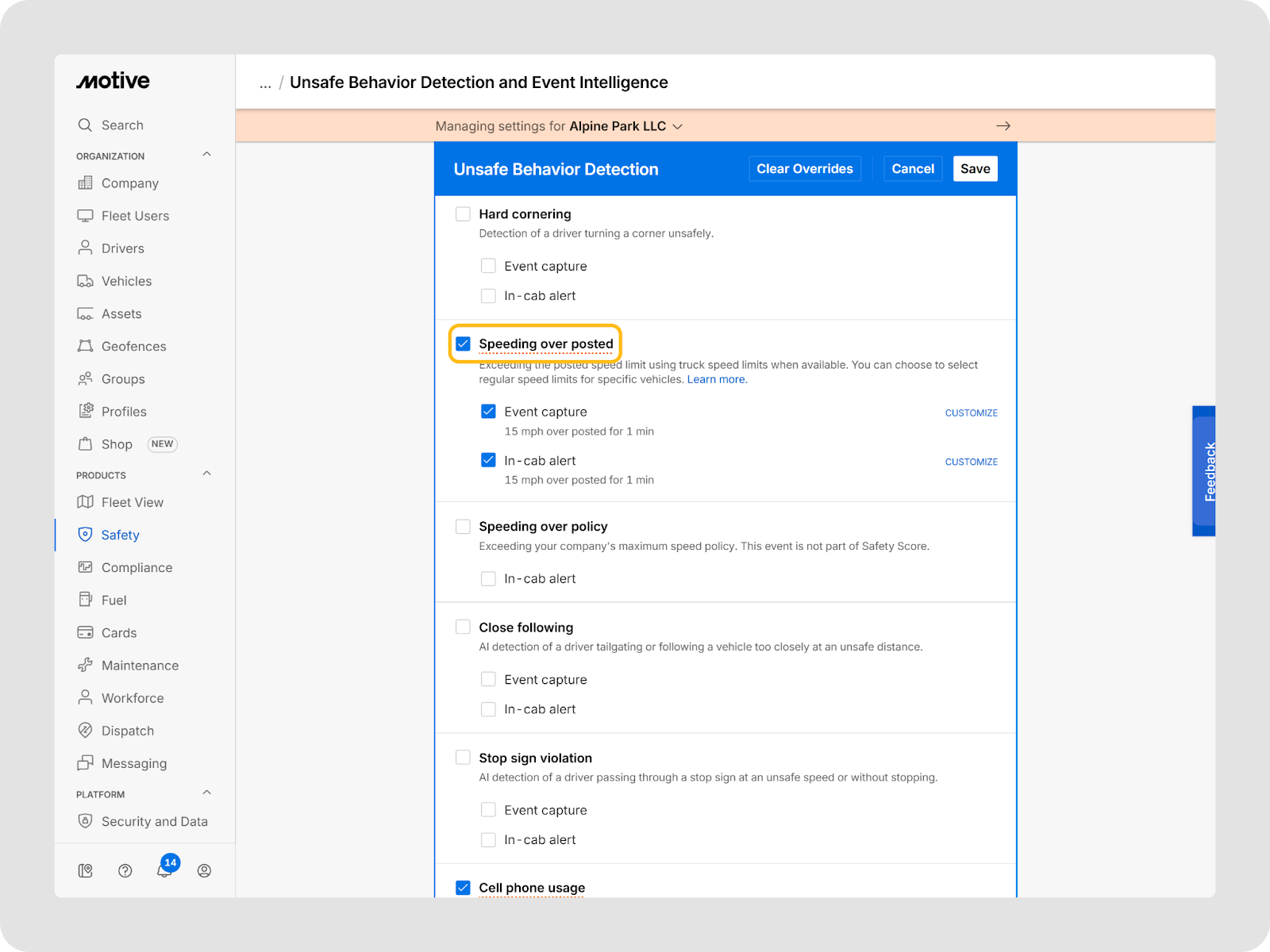Viewport: 1270px width, 952px height.
Task: Click the Search magnifier icon
Action: [x=85, y=125]
